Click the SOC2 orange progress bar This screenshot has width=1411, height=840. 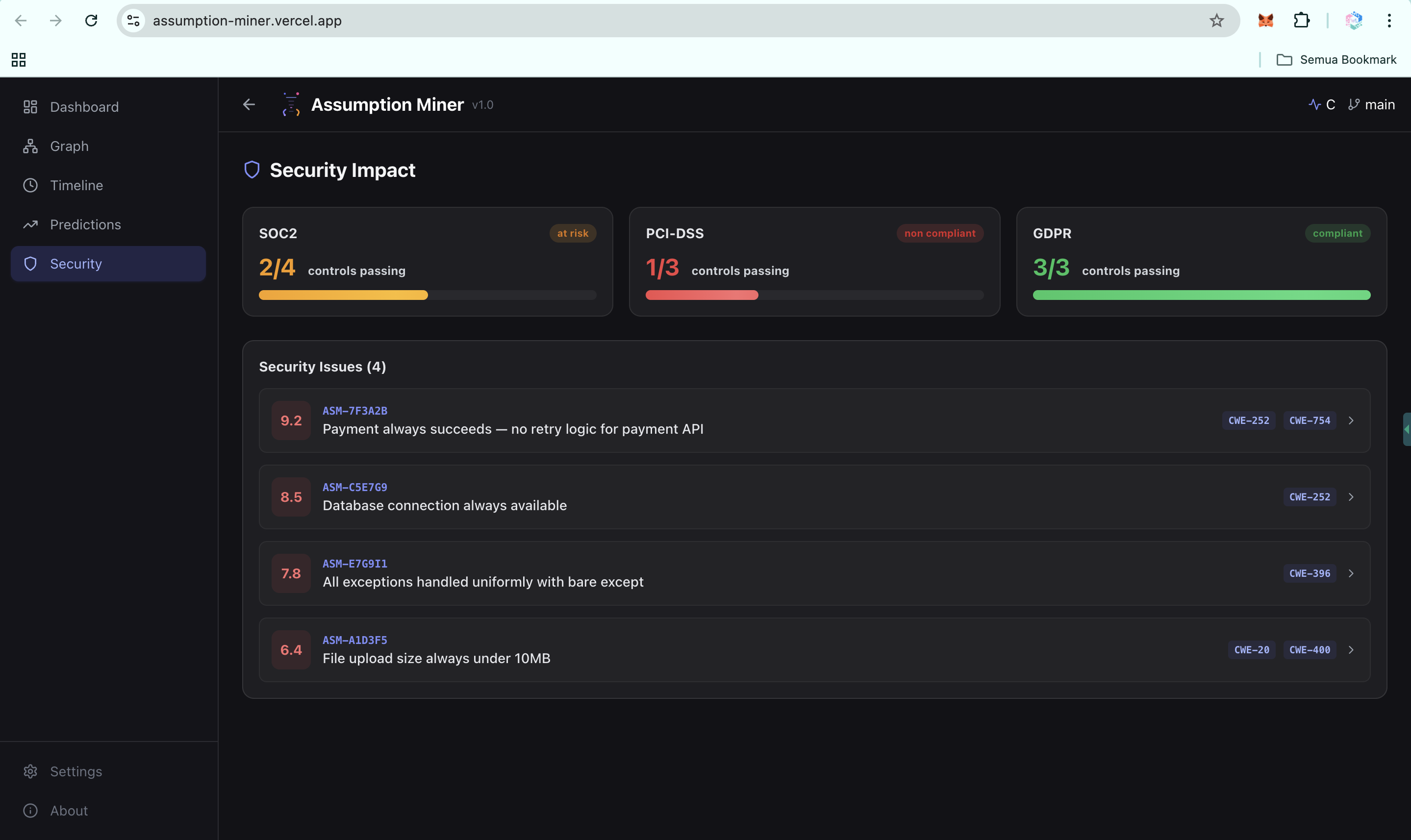click(343, 295)
